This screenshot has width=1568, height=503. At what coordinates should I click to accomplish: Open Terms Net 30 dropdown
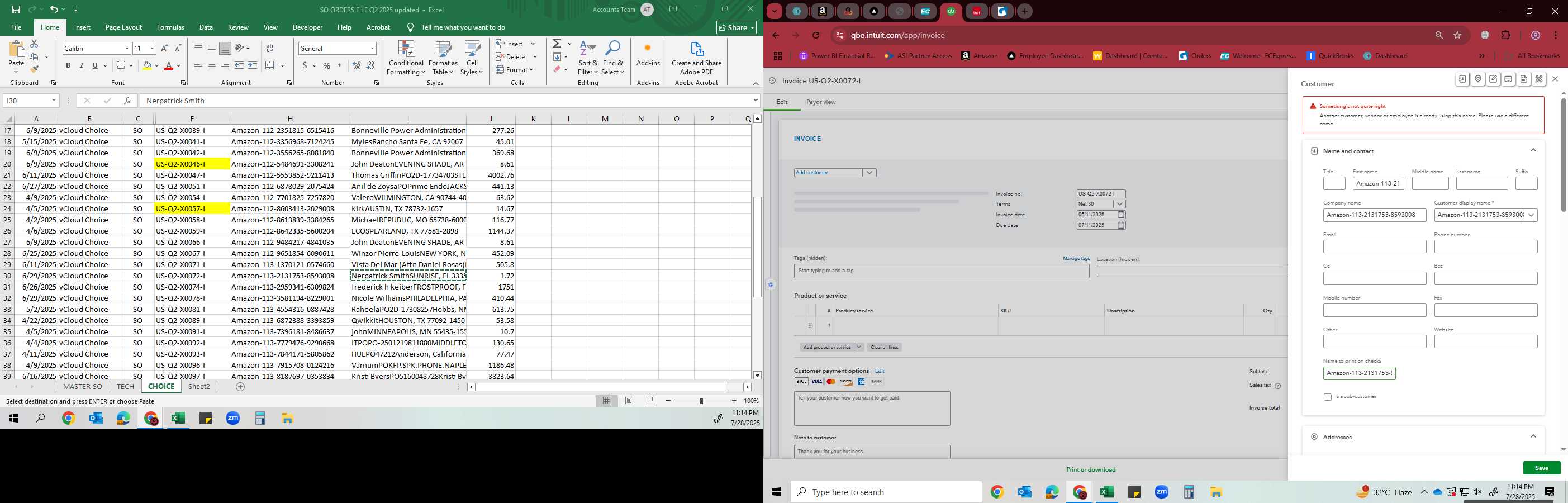tap(1118, 204)
